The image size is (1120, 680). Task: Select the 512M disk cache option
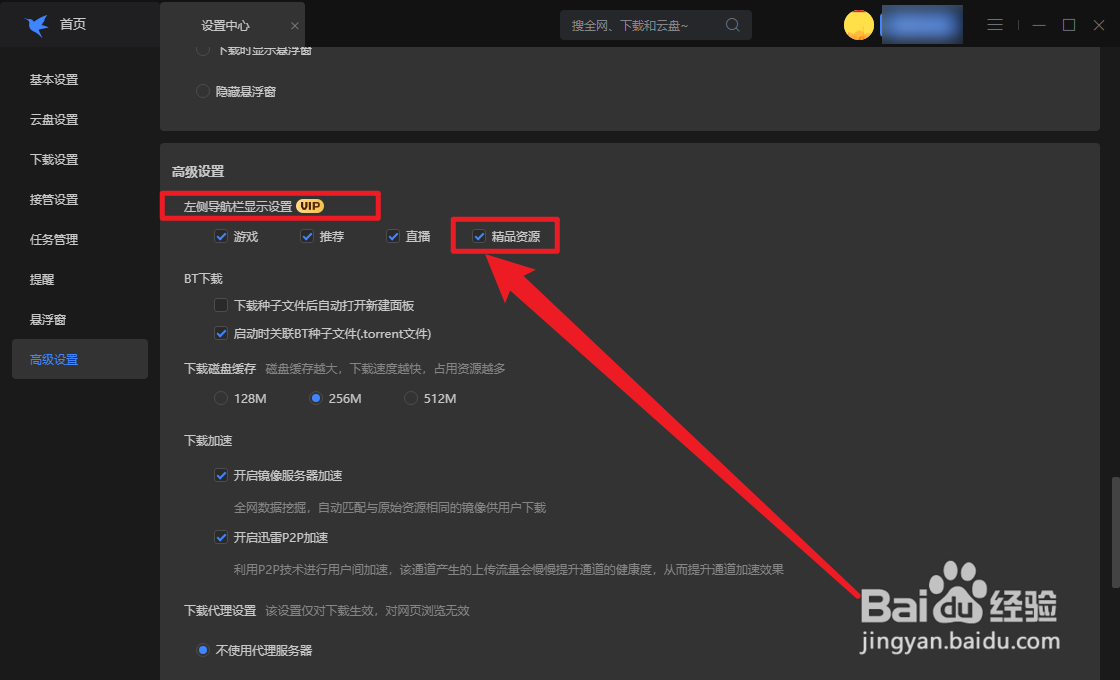tap(411, 397)
